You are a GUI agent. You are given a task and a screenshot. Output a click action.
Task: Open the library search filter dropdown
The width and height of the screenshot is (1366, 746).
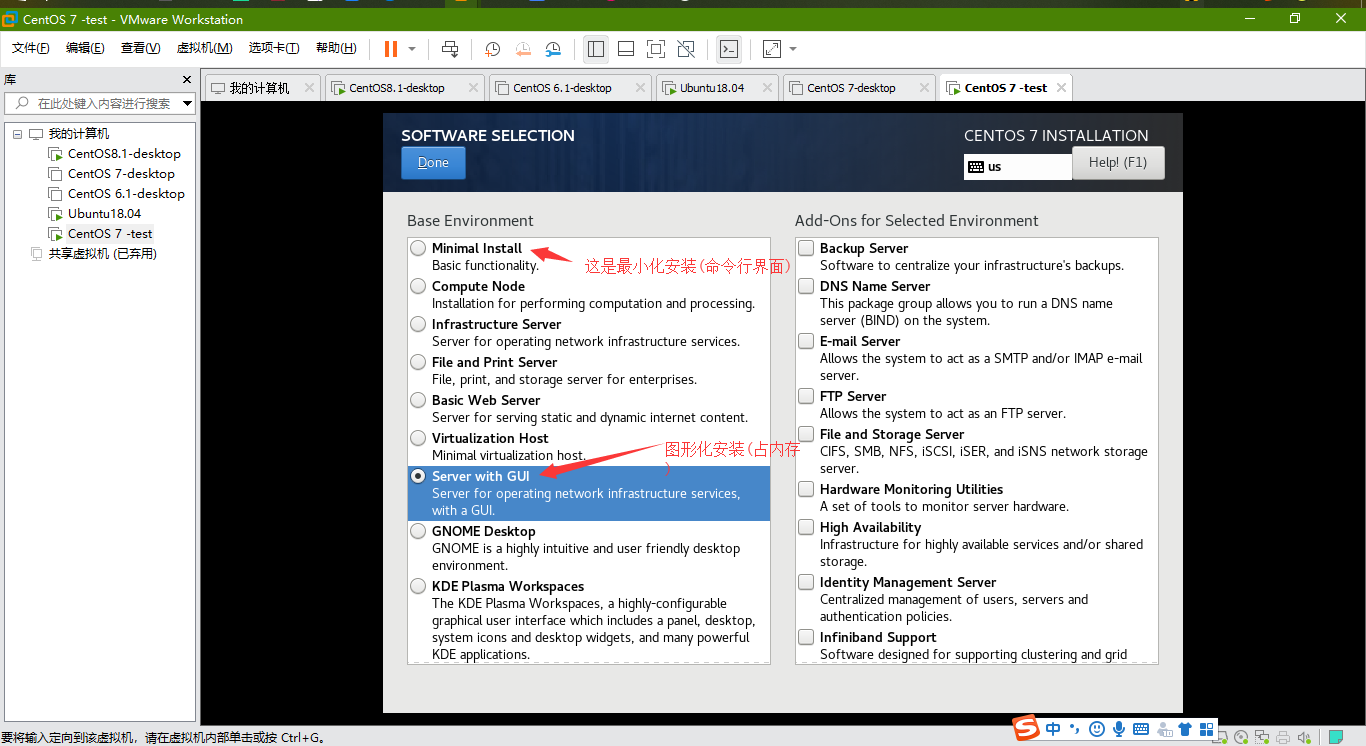(x=187, y=103)
